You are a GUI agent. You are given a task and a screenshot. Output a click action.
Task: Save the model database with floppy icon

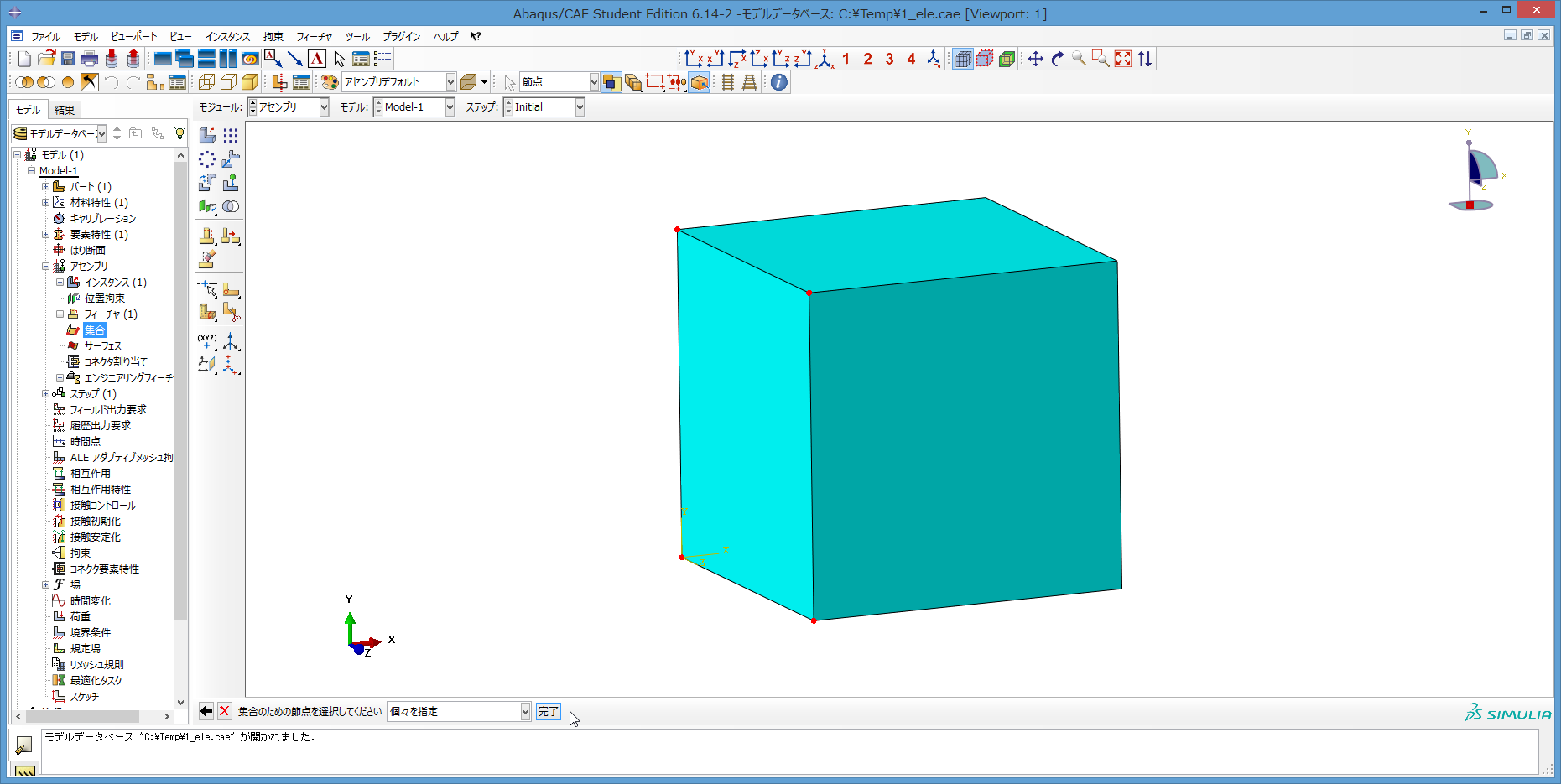(x=68, y=59)
